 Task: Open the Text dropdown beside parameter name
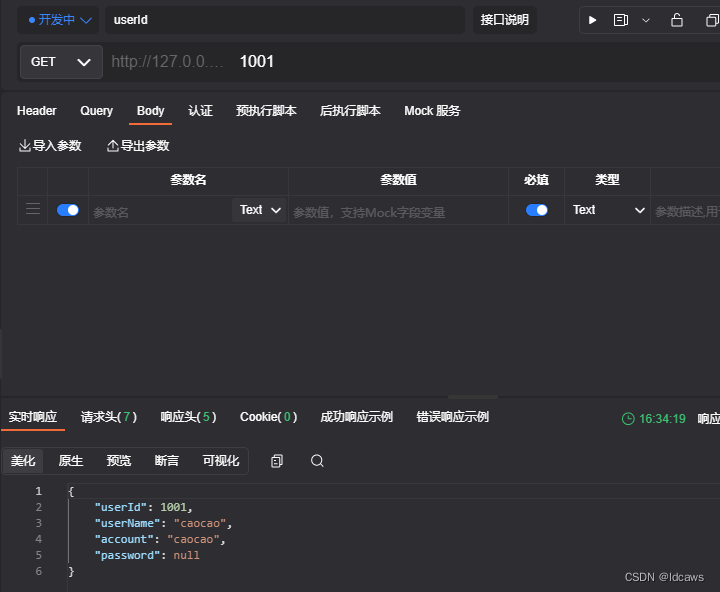(x=259, y=210)
